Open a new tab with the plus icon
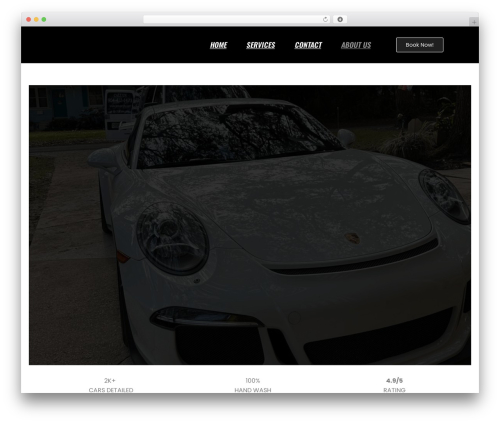Screen dimensions: 500x423 tap(474, 22)
